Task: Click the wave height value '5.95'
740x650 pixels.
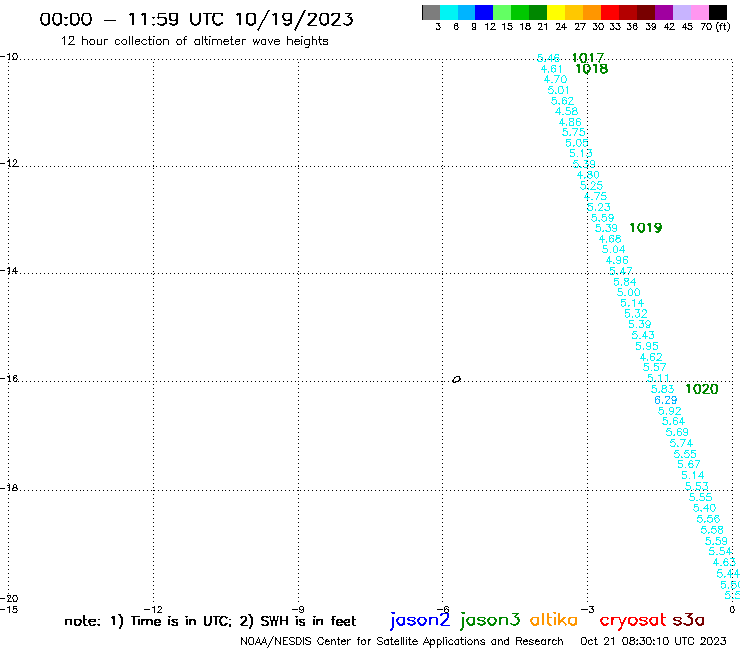Action: click(x=647, y=346)
